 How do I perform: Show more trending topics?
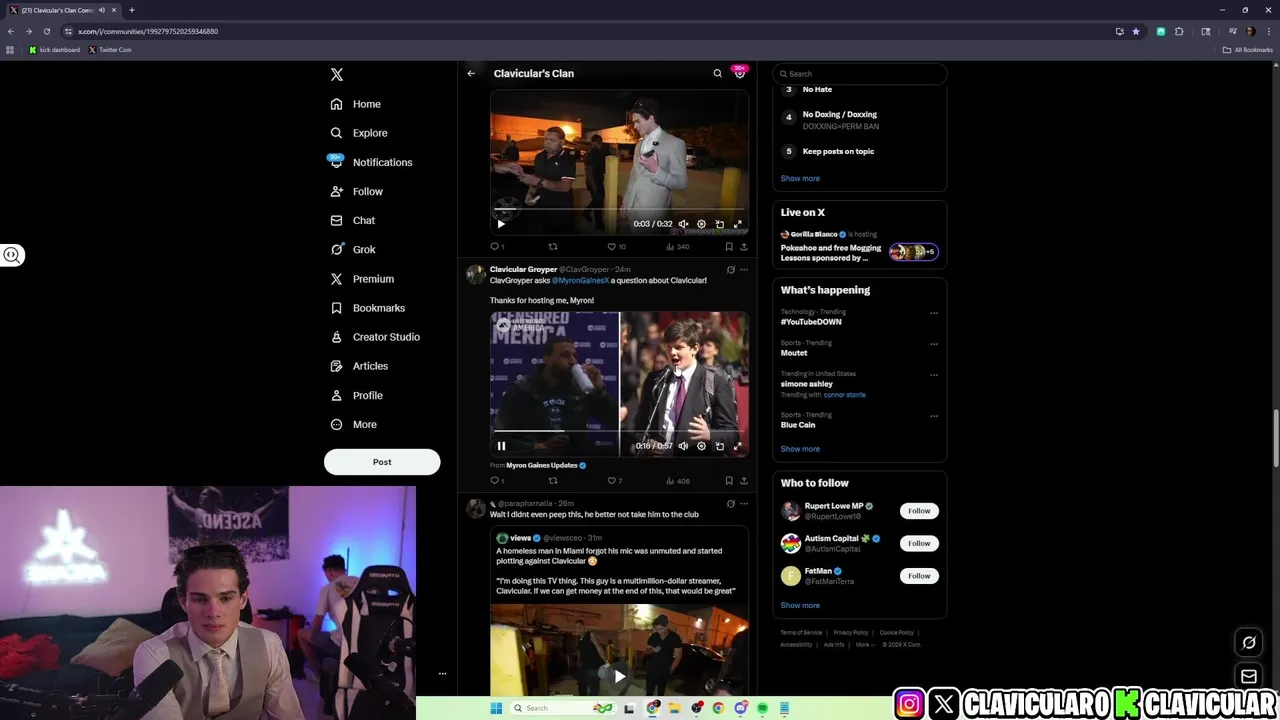800,449
